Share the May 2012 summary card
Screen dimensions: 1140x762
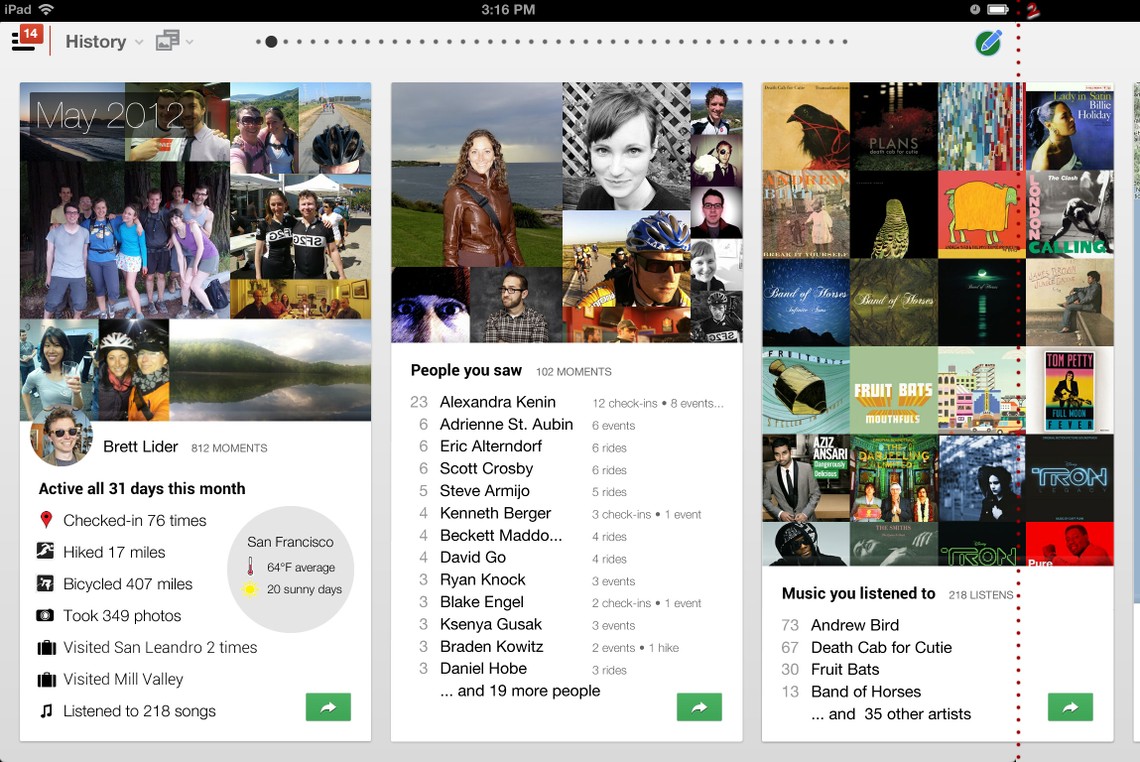328,707
